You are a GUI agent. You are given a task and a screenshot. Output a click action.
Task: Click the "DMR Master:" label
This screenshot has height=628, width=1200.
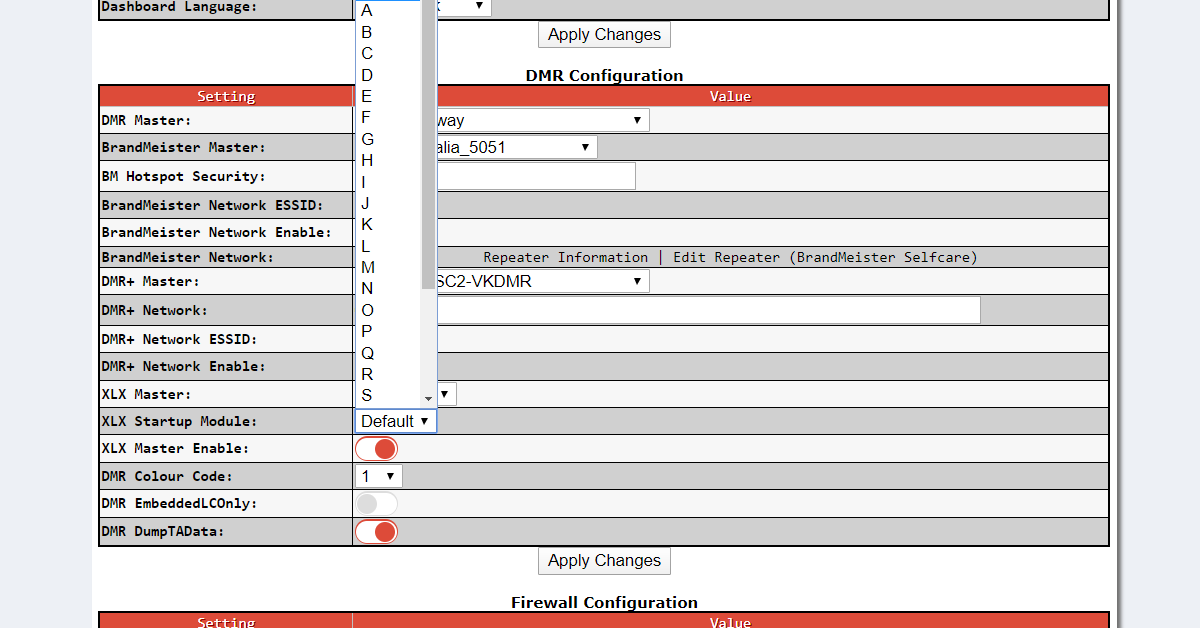146,120
